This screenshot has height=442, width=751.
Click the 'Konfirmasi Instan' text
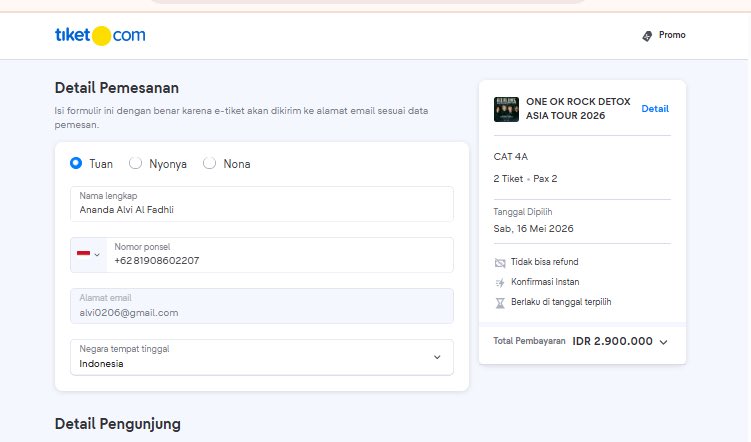pyautogui.click(x=545, y=282)
